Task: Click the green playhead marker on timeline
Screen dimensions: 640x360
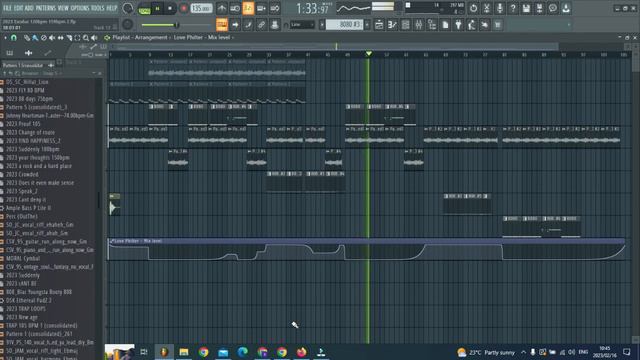Action: pyautogui.click(x=369, y=54)
